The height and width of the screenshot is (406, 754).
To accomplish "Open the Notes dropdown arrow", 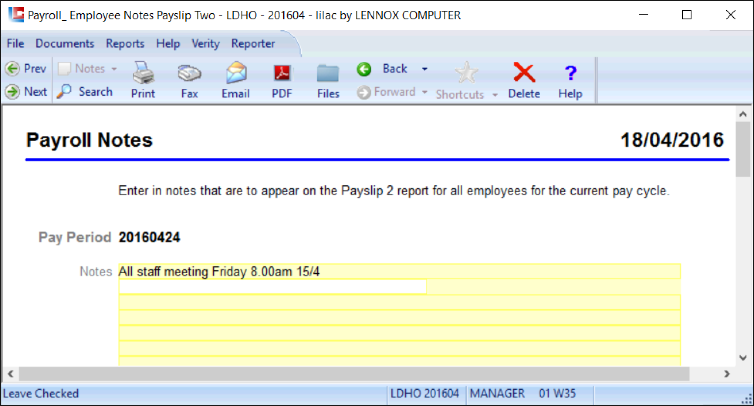I will click(x=114, y=69).
